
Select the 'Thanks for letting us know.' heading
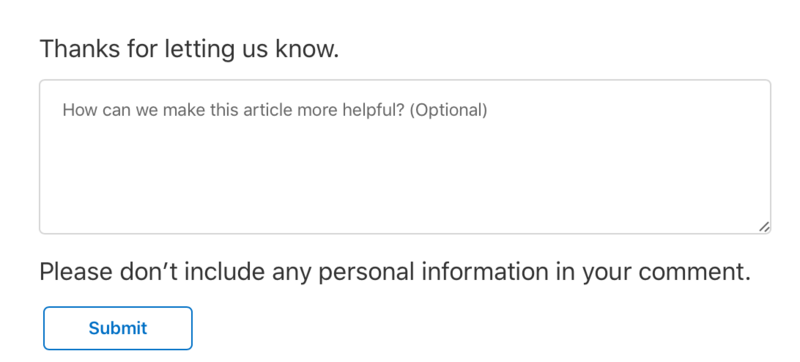[x=189, y=49]
